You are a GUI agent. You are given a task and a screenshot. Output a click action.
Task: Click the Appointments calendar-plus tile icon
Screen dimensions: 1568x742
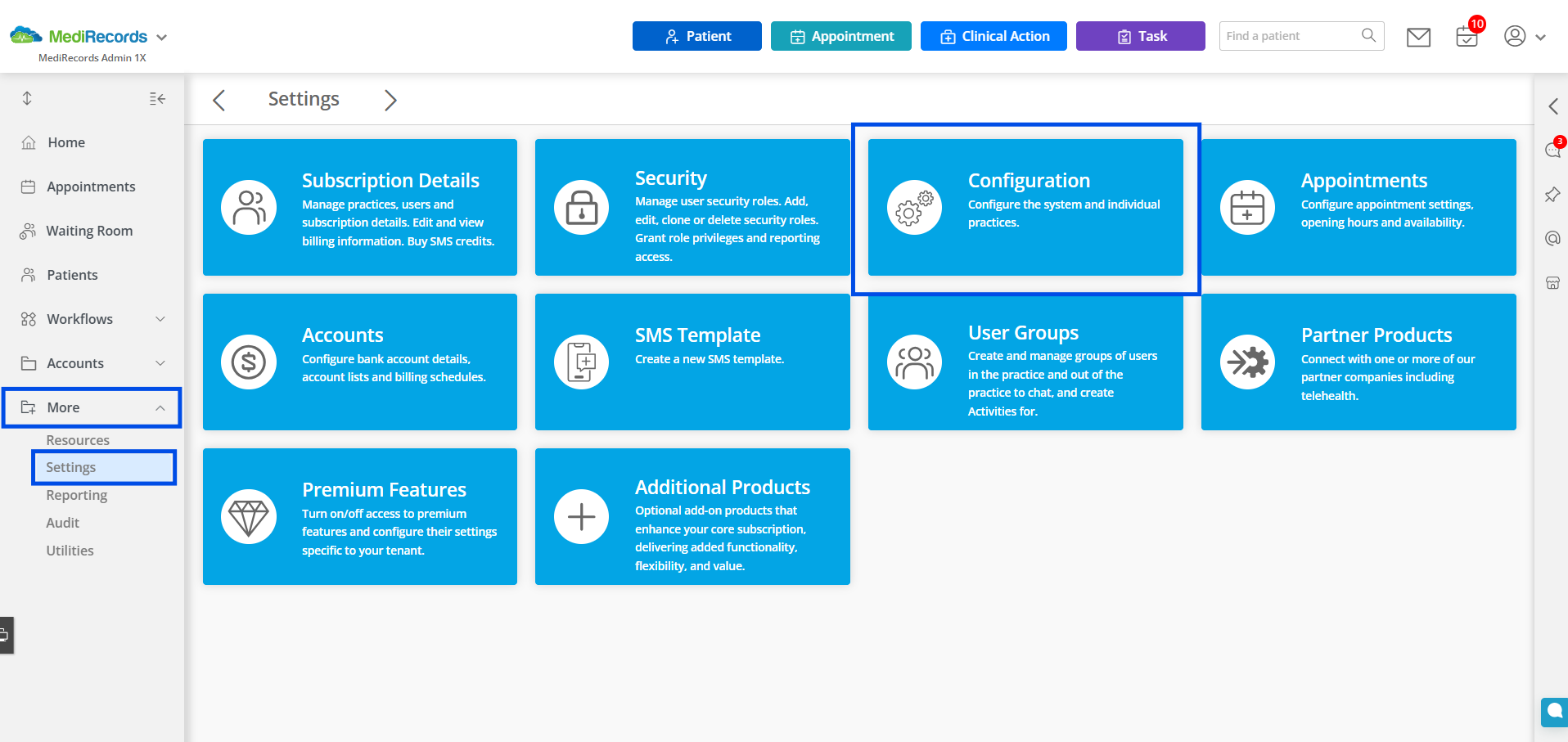pos(1248,207)
